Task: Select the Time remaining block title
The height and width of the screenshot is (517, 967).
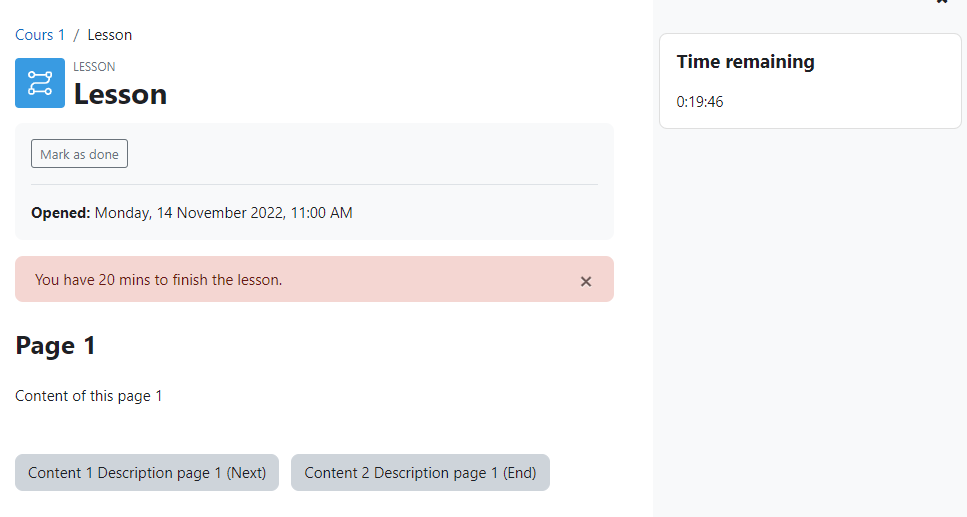Action: pos(746,62)
